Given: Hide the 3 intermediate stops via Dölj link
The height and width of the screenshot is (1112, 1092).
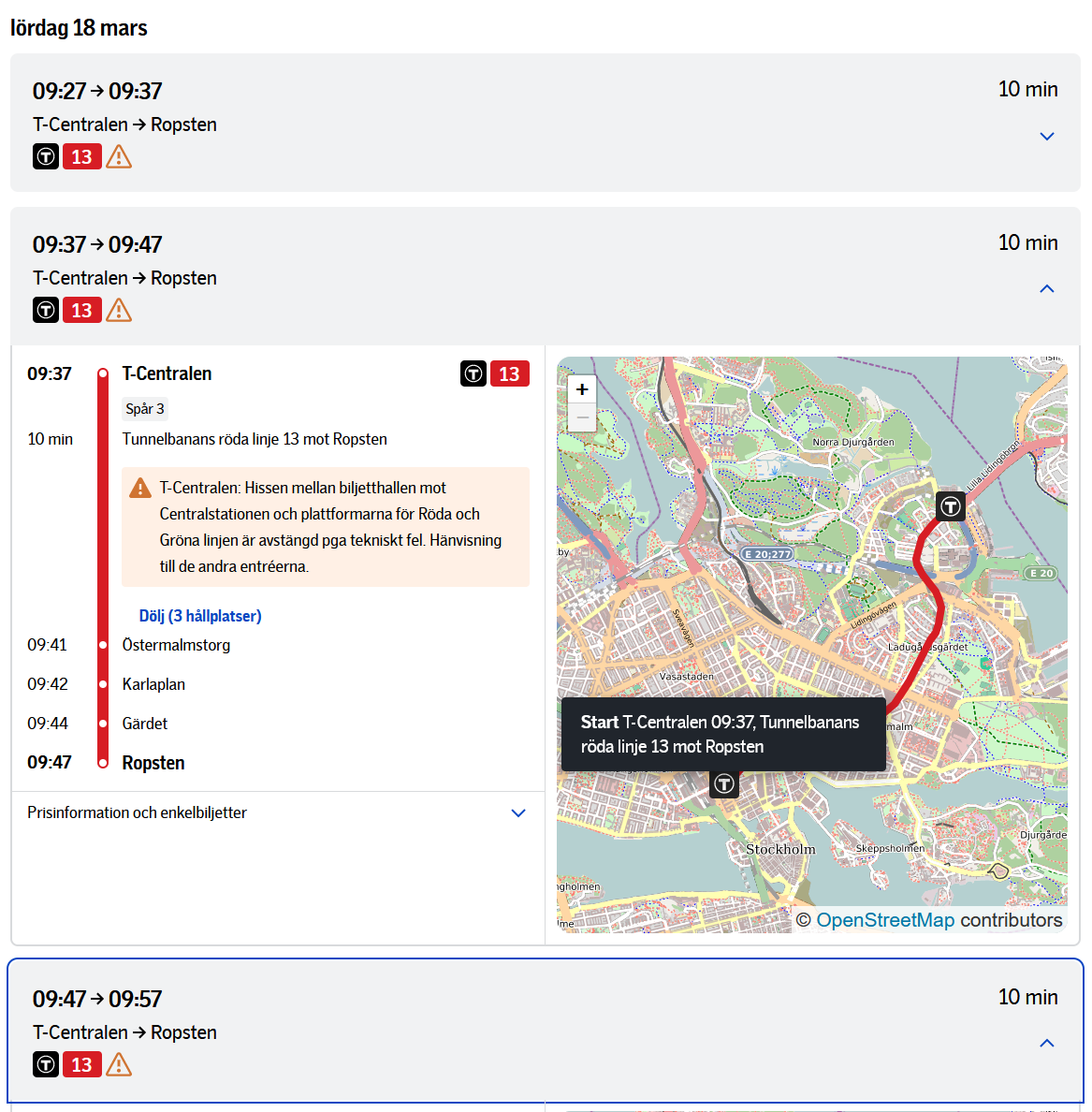Looking at the screenshot, I should pyautogui.click(x=200, y=616).
